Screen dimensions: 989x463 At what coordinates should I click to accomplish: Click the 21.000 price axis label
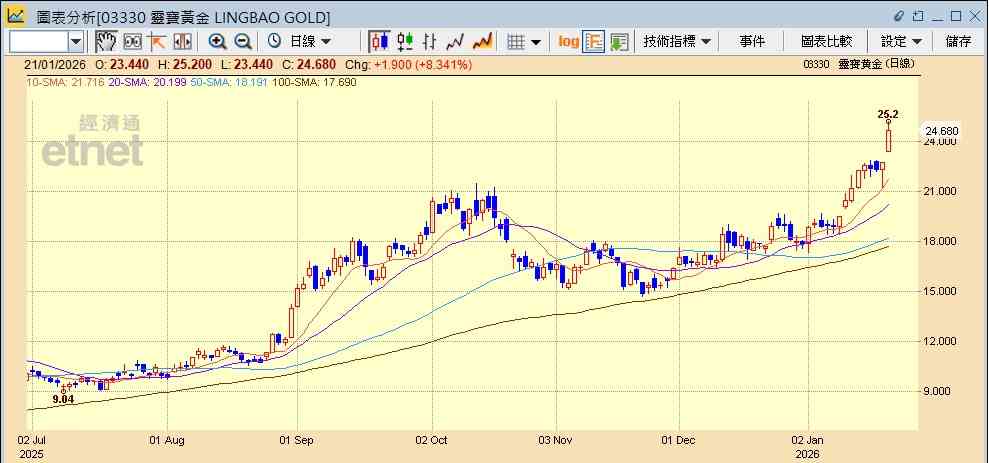point(939,191)
